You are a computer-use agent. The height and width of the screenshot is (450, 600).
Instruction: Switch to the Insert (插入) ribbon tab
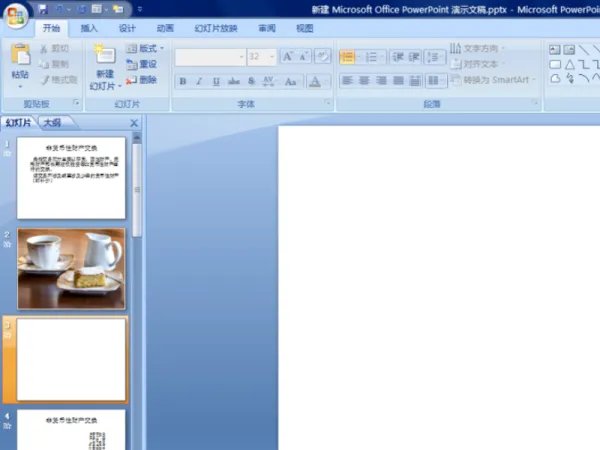(x=89, y=29)
